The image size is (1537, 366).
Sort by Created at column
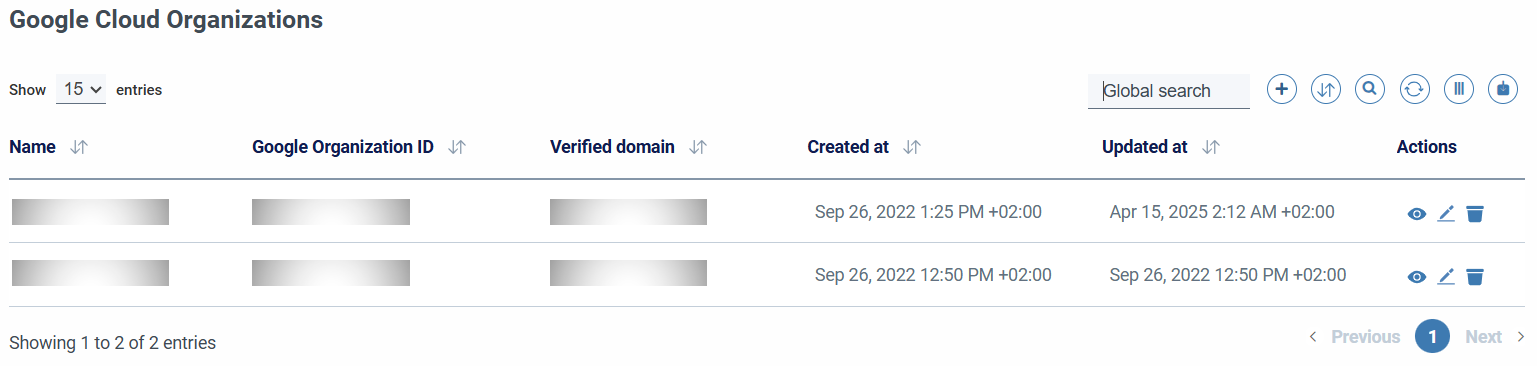coord(912,147)
